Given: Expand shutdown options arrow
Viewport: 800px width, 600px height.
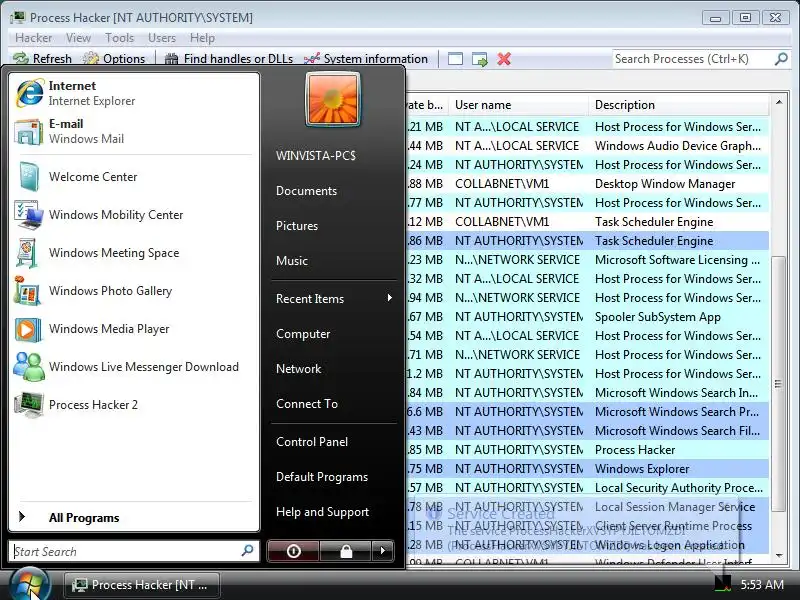Looking at the screenshot, I should point(383,551).
